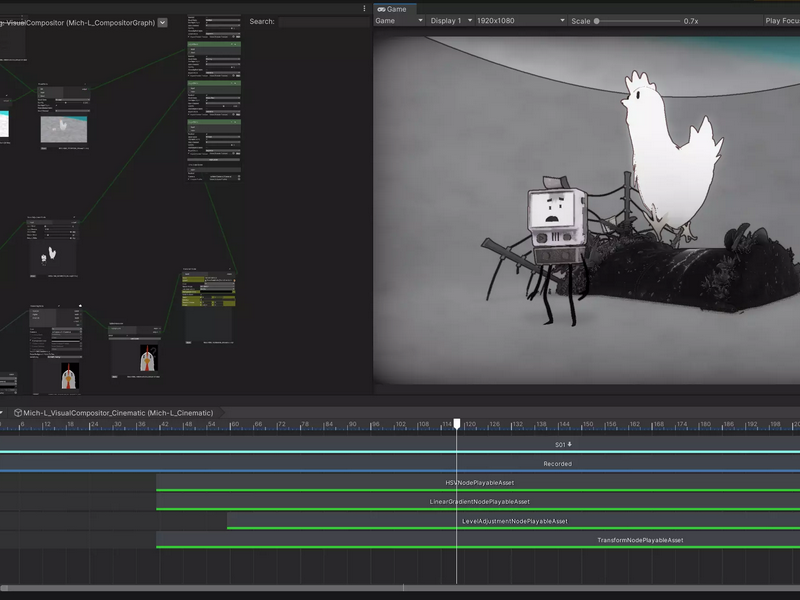Click the grayscale scene preview thumbnail node
Screen dimensions: 800x600
64,130
